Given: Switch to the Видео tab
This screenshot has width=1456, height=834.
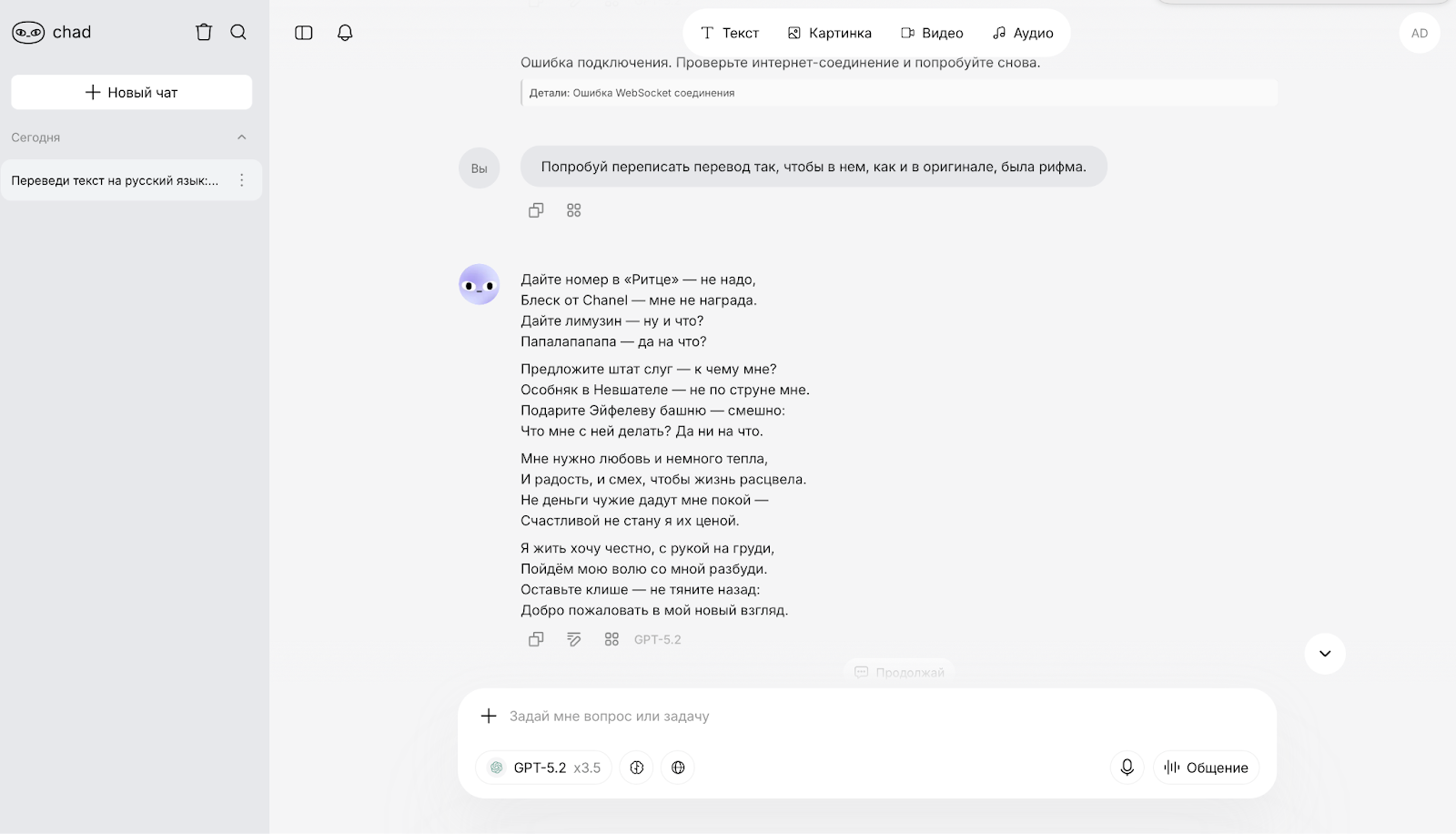Looking at the screenshot, I should pyautogui.click(x=932, y=33).
